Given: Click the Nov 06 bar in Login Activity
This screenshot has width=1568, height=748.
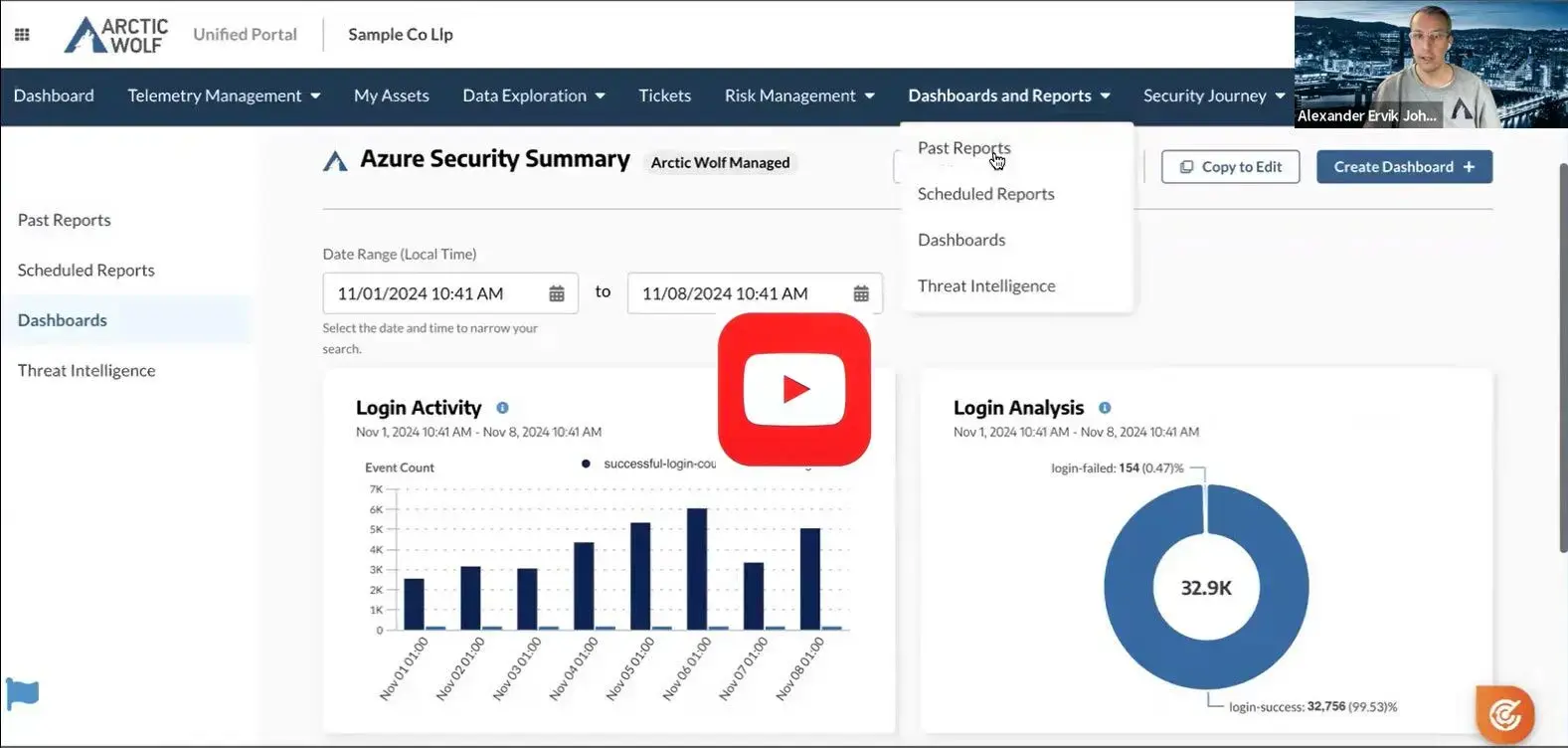Looking at the screenshot, I should 697,569.
